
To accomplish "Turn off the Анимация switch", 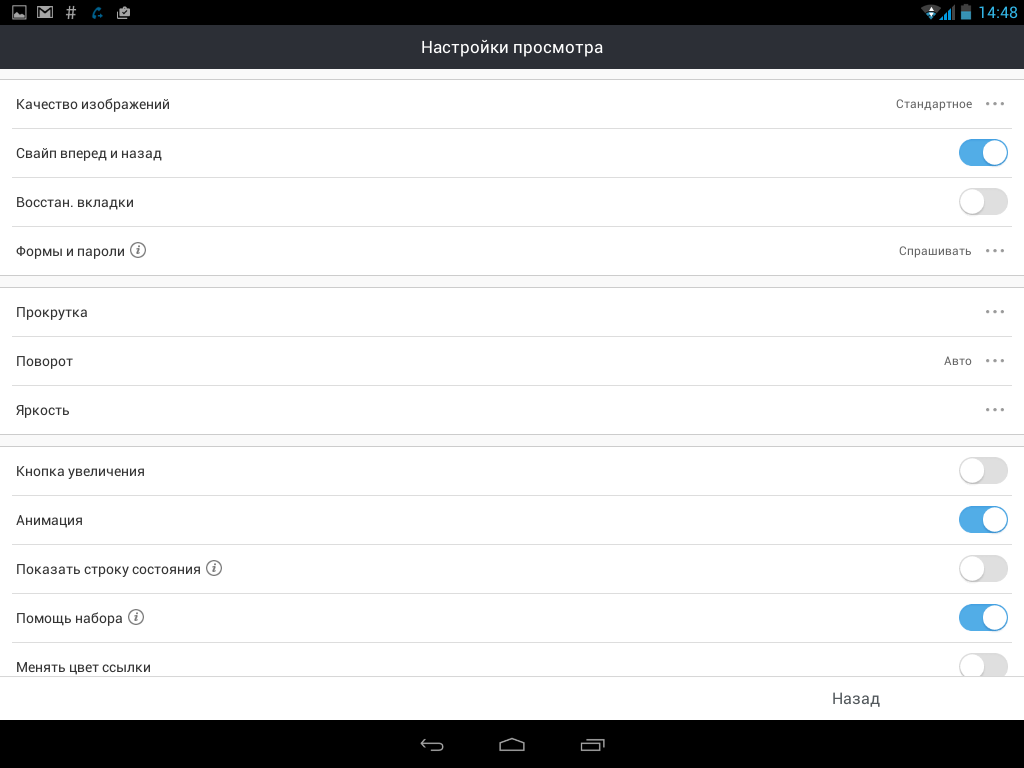I will 983,520.
